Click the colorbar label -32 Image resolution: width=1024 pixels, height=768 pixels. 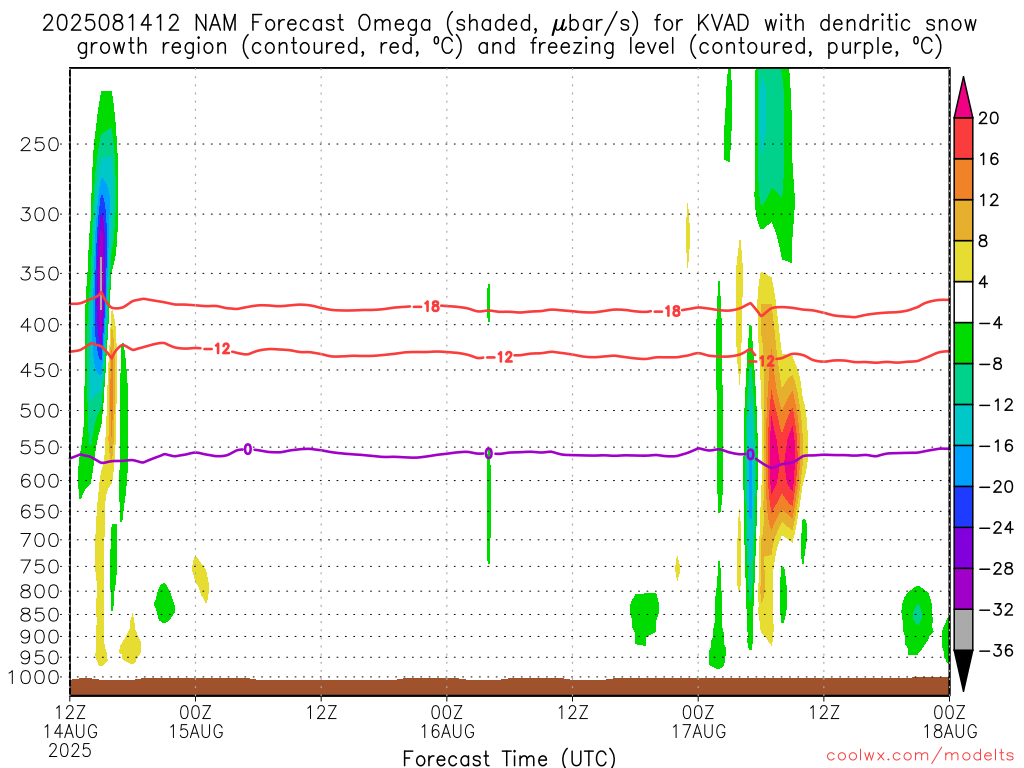pyautogui.click(x=996, y=610)
